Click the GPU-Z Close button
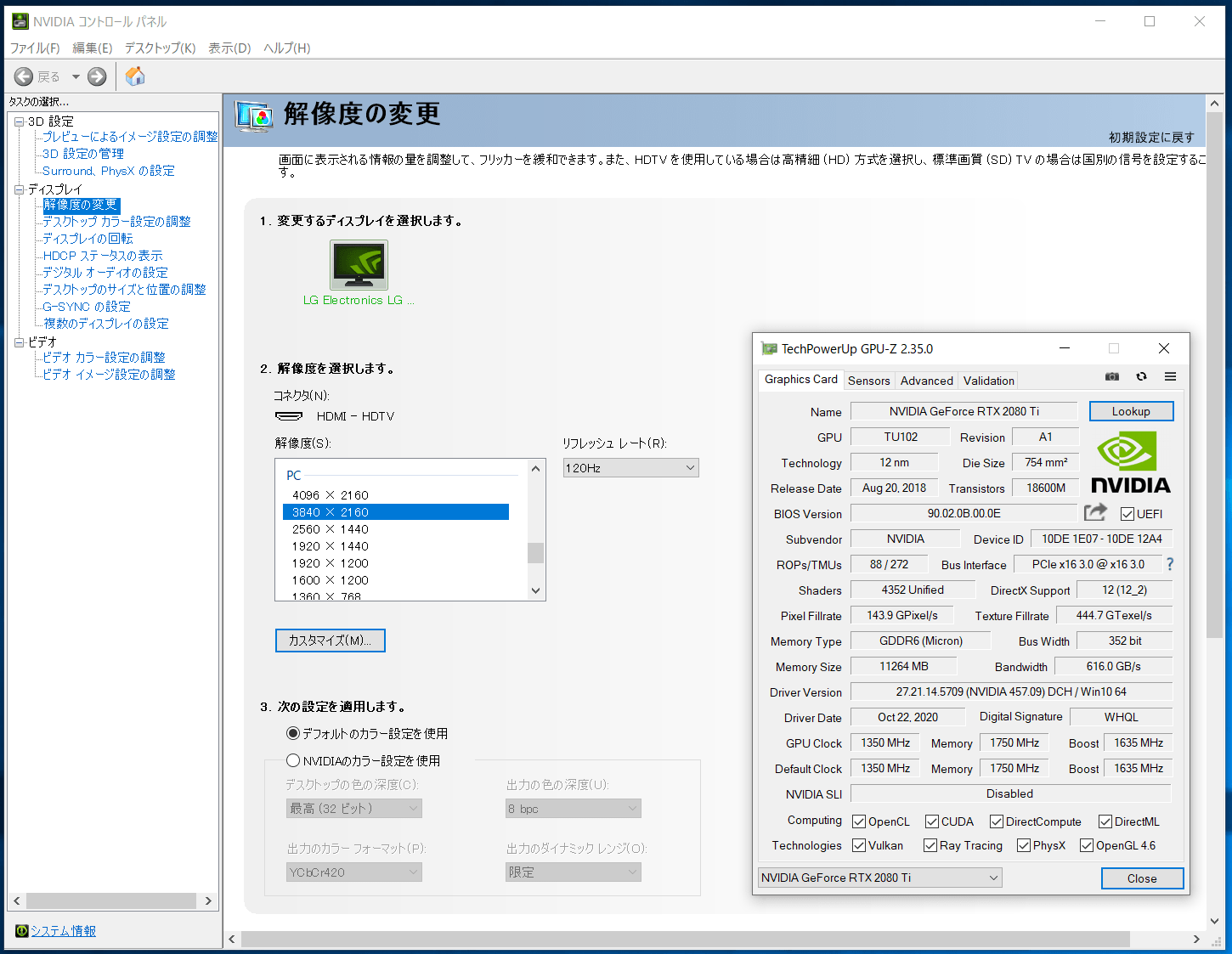Viewport: 1232px width, 954px height. click(1142, 878)
